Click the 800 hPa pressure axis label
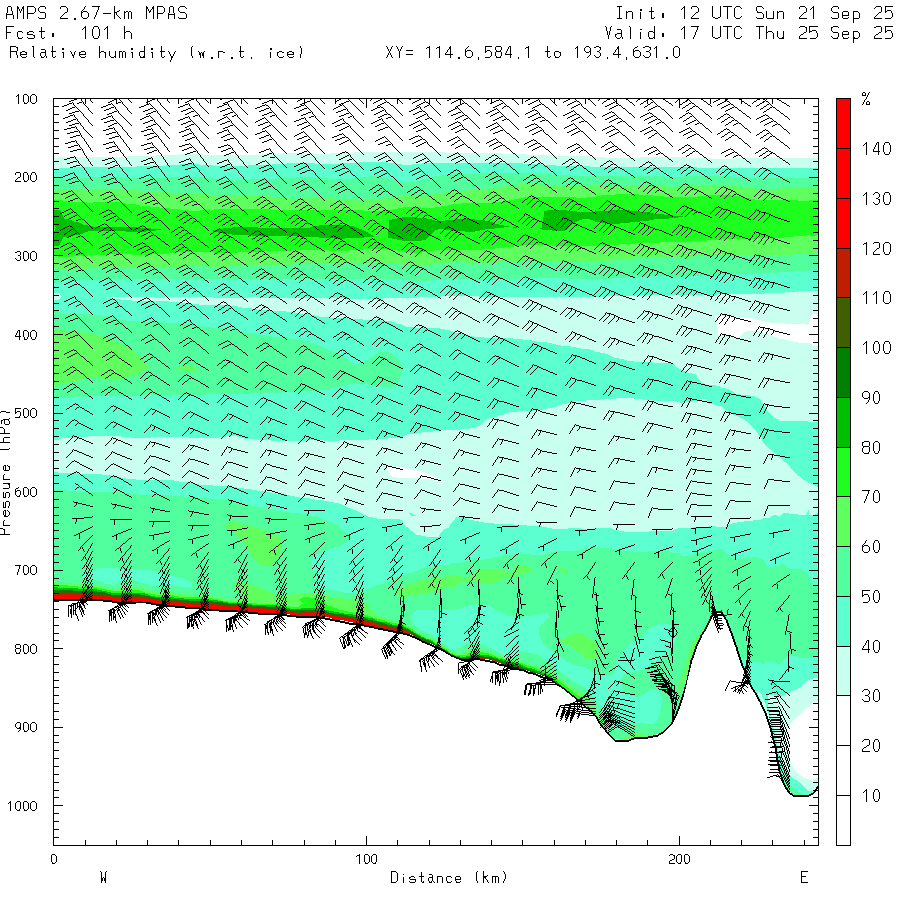This screenshot has height=900, width=900. (x=26, y=649)
